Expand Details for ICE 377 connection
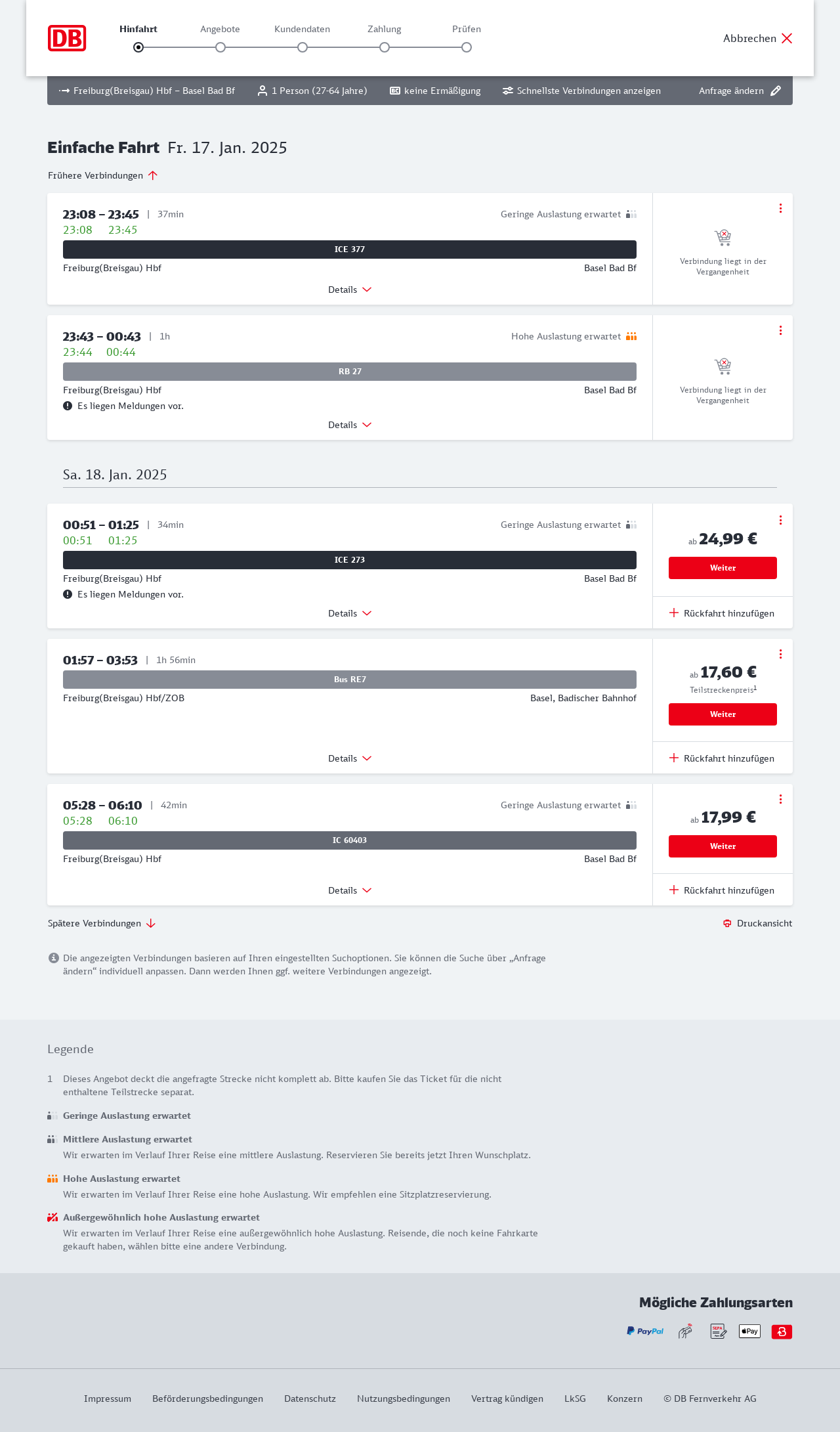 click(x=350, y=290)
